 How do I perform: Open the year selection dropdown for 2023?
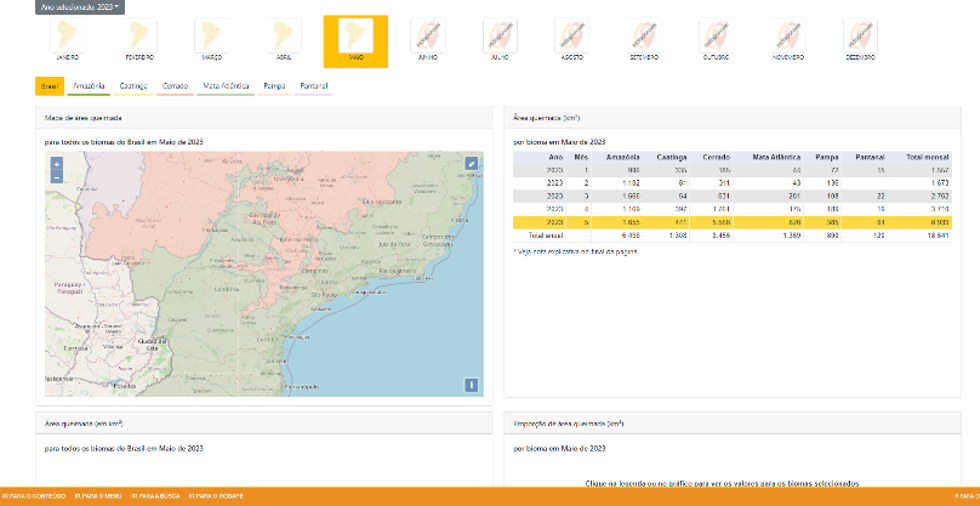tap(79, 7)
